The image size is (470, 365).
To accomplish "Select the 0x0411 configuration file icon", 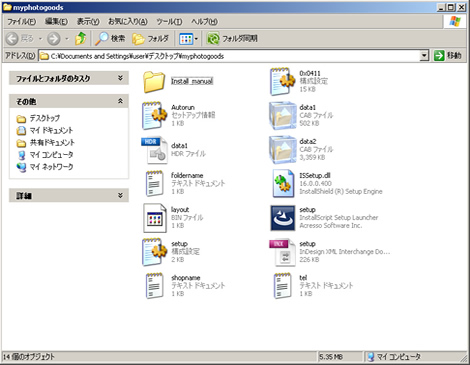I will pyautogui.click(x=283, y=81).
